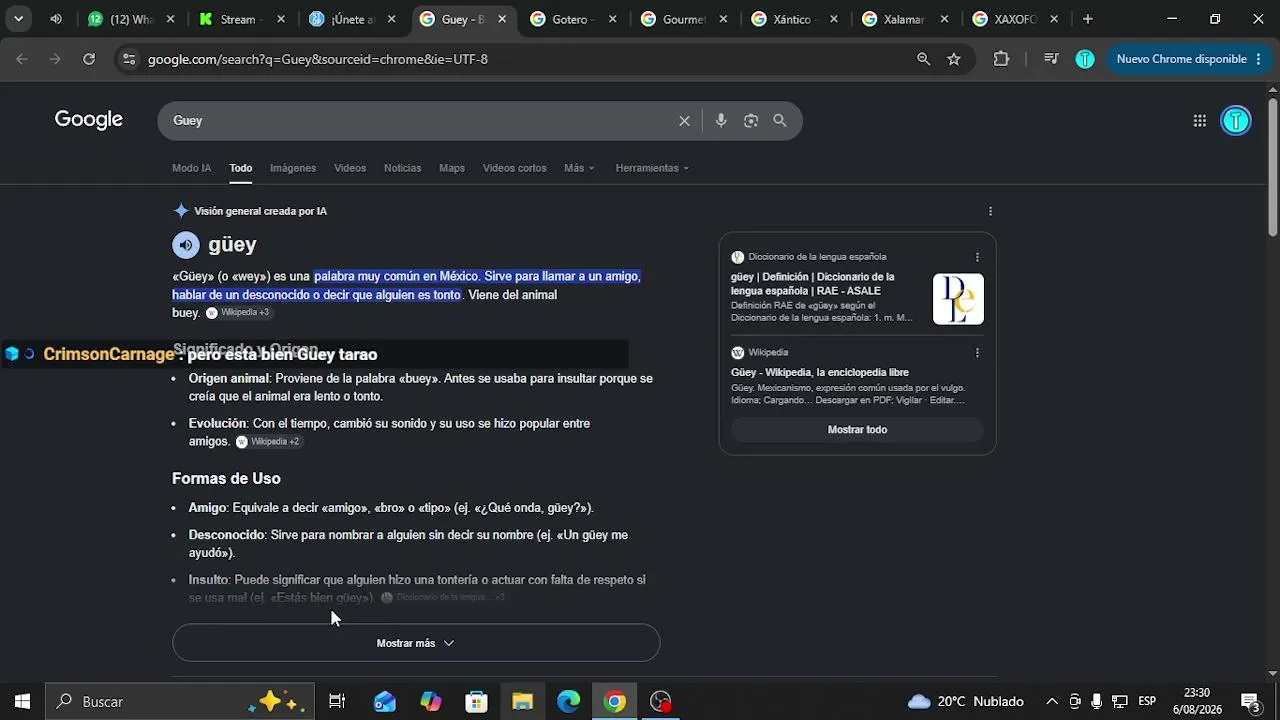Search by image with Google Lens
Image resolution: width=1280 pixels, height=720 pixels.
751,121
